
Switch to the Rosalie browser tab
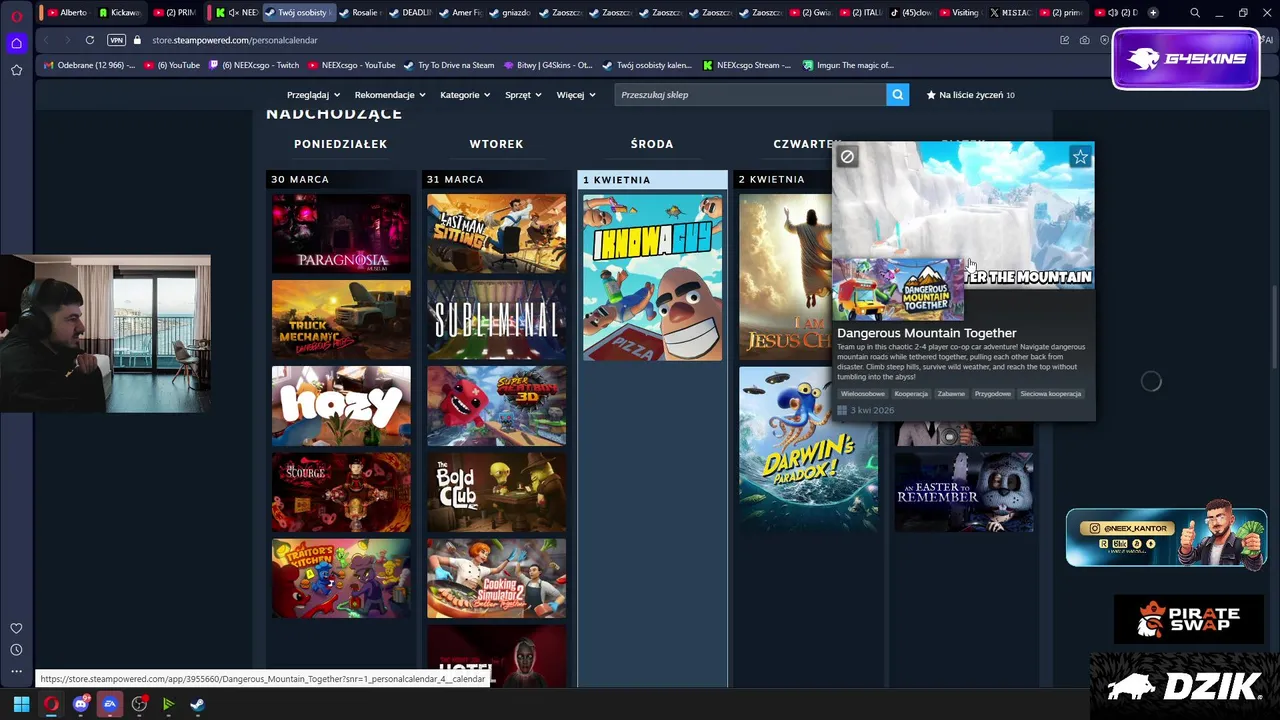359,12
